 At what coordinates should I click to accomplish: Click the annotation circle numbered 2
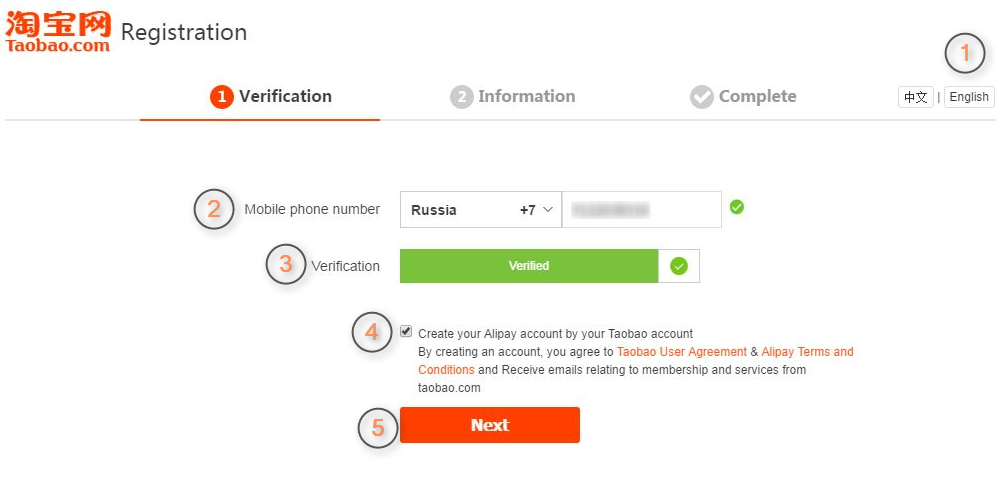214,209
